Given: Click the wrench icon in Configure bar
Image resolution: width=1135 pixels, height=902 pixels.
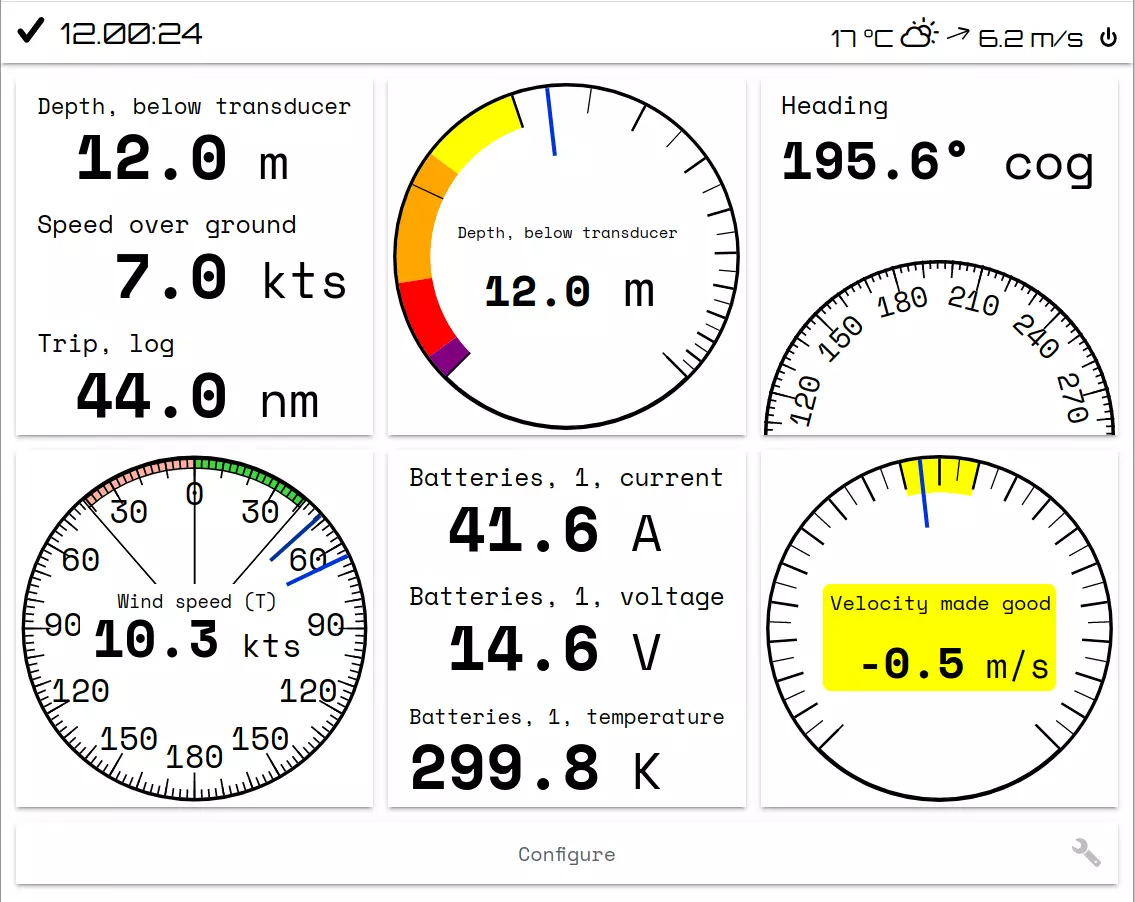Looking at the screenshot, I should pos(1085,853).
